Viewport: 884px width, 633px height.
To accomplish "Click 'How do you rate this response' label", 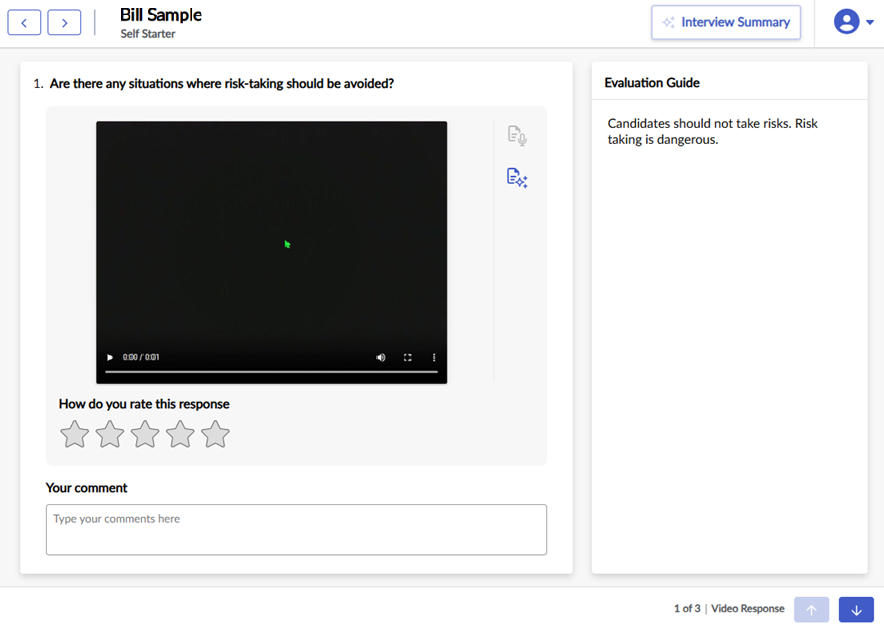I will 144,404.
